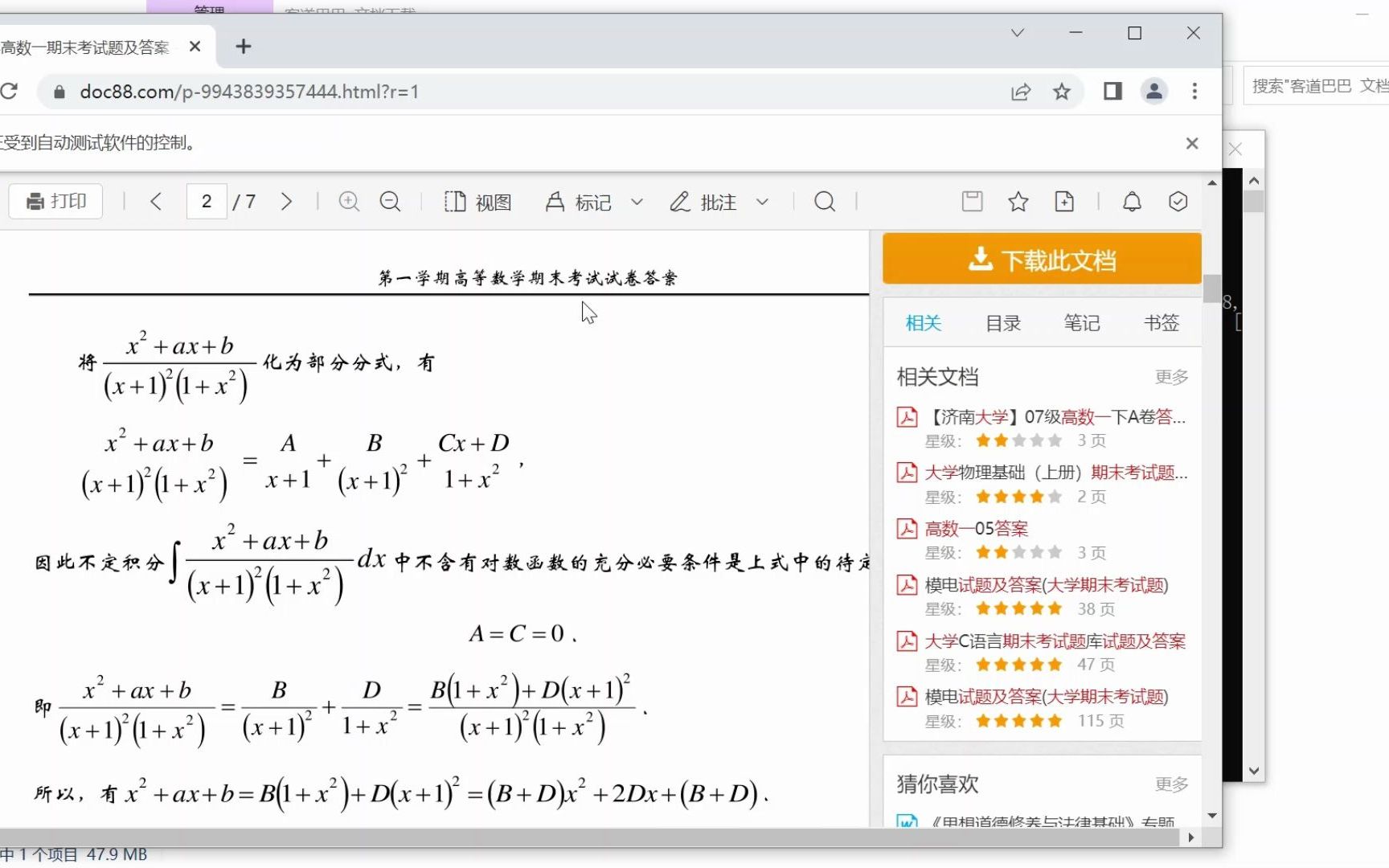Click the document header title text
Screen dimensions: 1389x868
(528, 278)
